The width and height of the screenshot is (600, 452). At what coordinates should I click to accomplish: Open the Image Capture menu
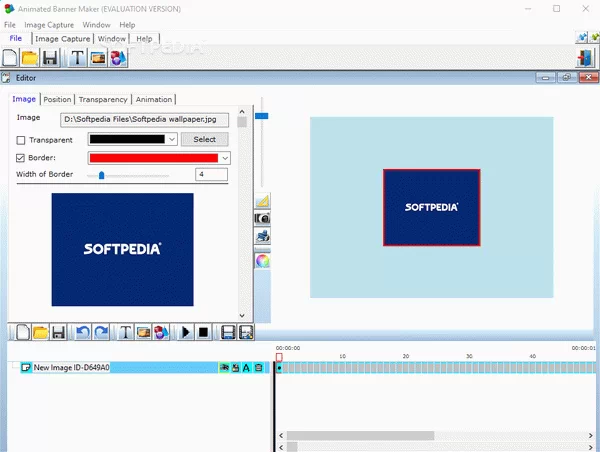49,25
